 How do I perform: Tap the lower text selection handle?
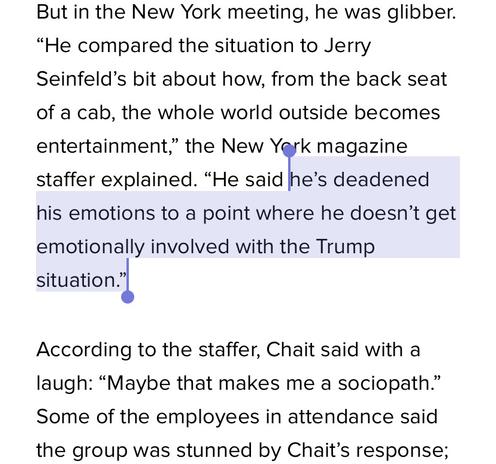point(127,297)
